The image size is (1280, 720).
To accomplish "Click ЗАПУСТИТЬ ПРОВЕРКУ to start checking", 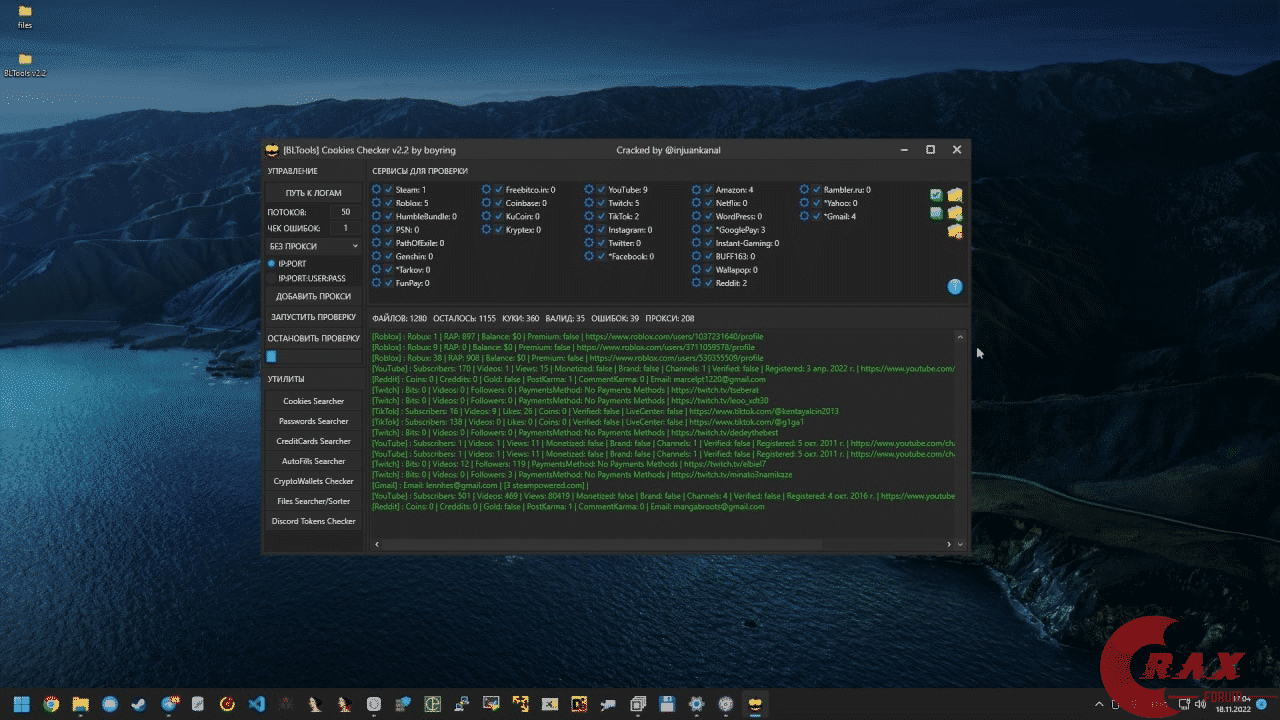I will click(x=313, y=317).
